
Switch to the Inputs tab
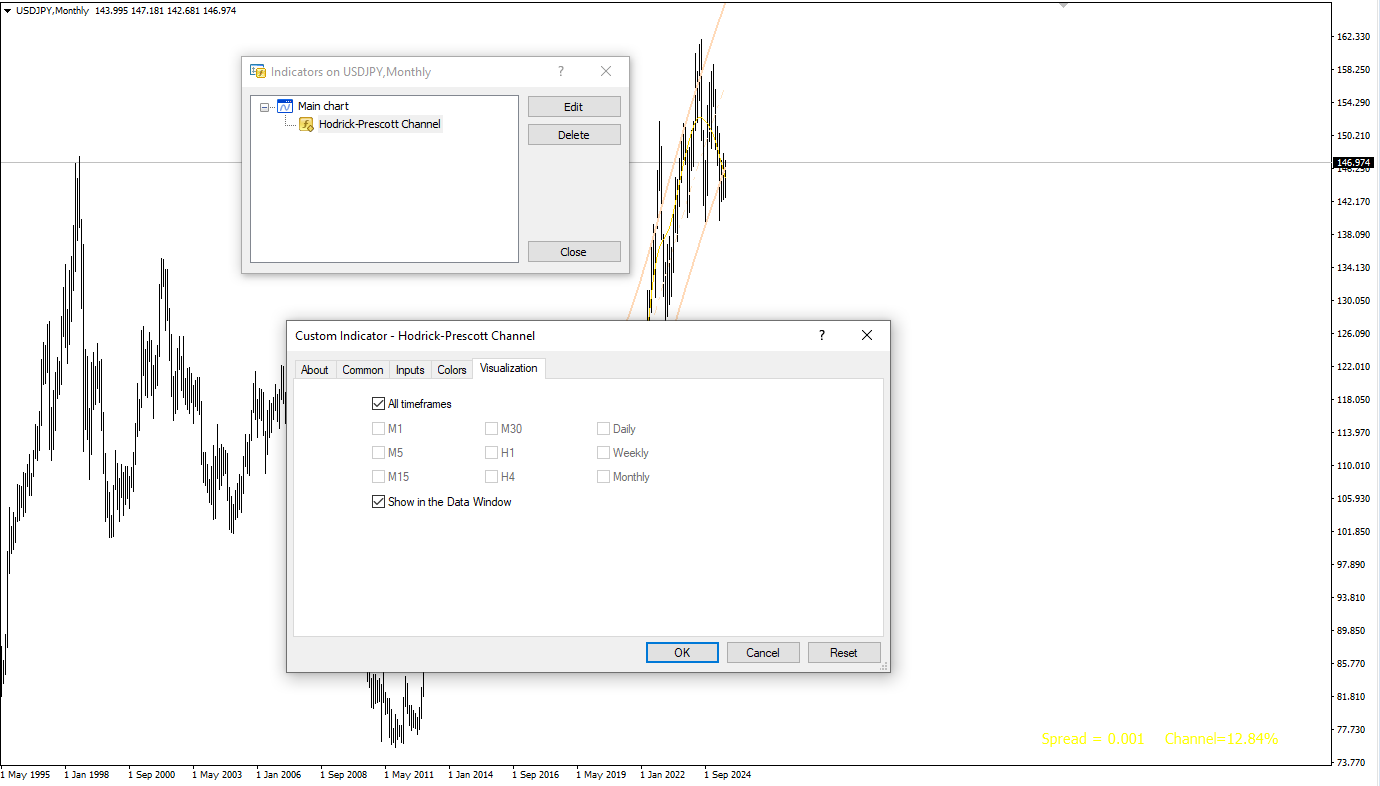point(410,370)
